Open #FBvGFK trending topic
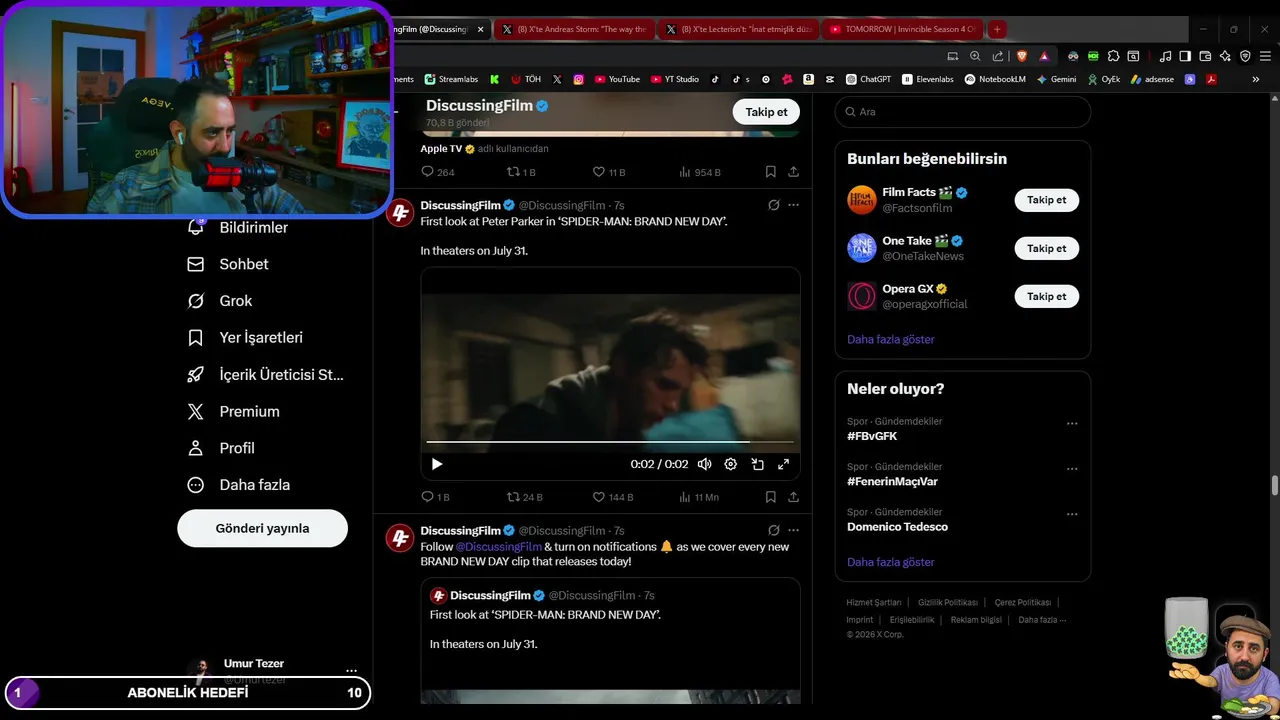1280x720 pixels. tap(872, 436)
